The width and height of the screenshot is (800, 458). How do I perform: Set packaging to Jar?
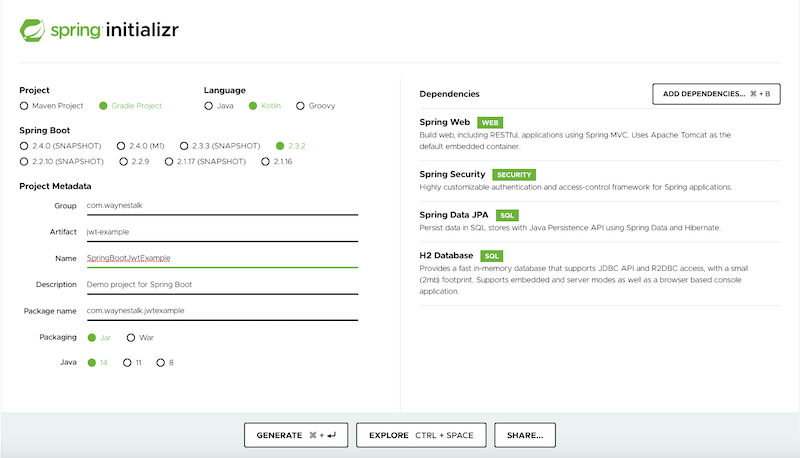click(92, 338)
